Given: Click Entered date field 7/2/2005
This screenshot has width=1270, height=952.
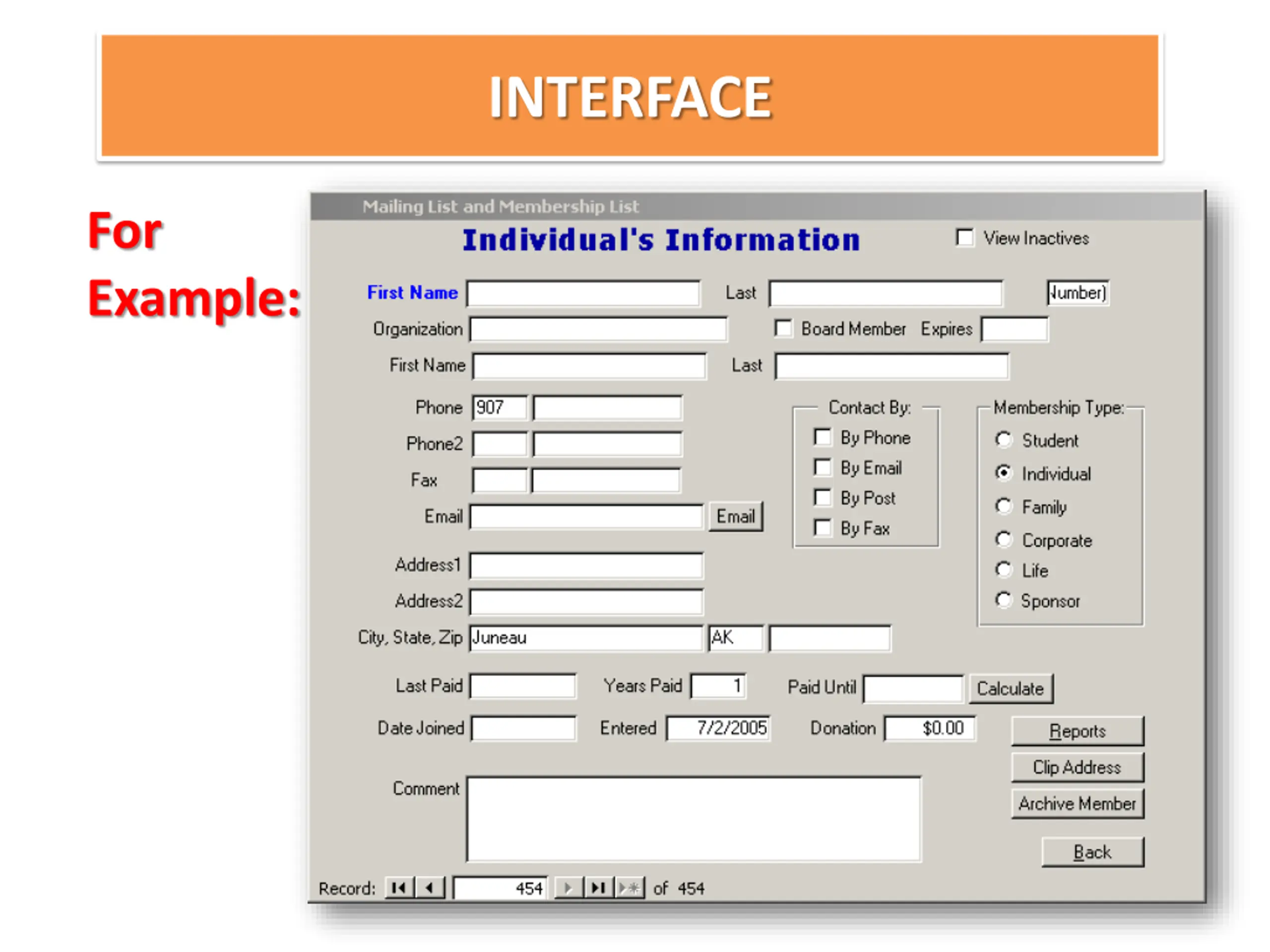Looking at the screenshot, I should click(x=718, y=728).
